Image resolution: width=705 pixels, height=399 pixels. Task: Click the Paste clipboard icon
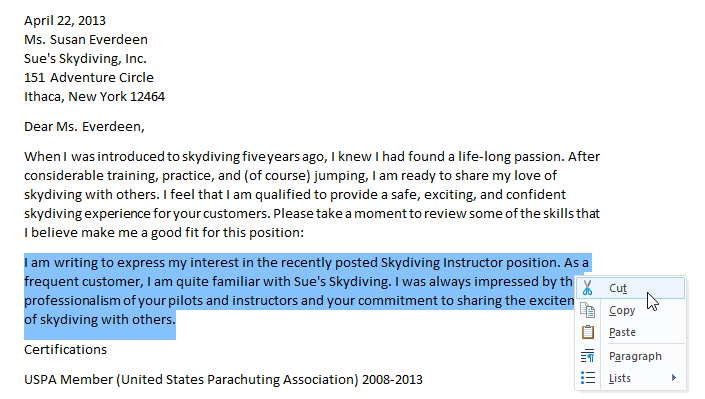tap(588, 332)
